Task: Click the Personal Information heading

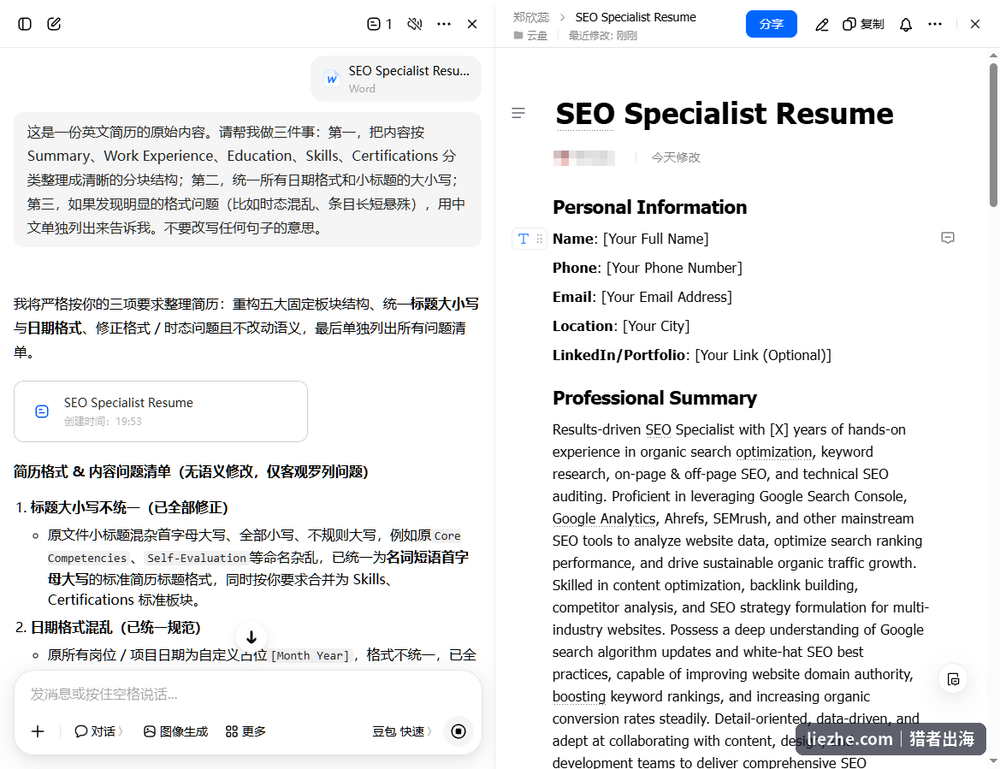Action: [x=649, y=207]
